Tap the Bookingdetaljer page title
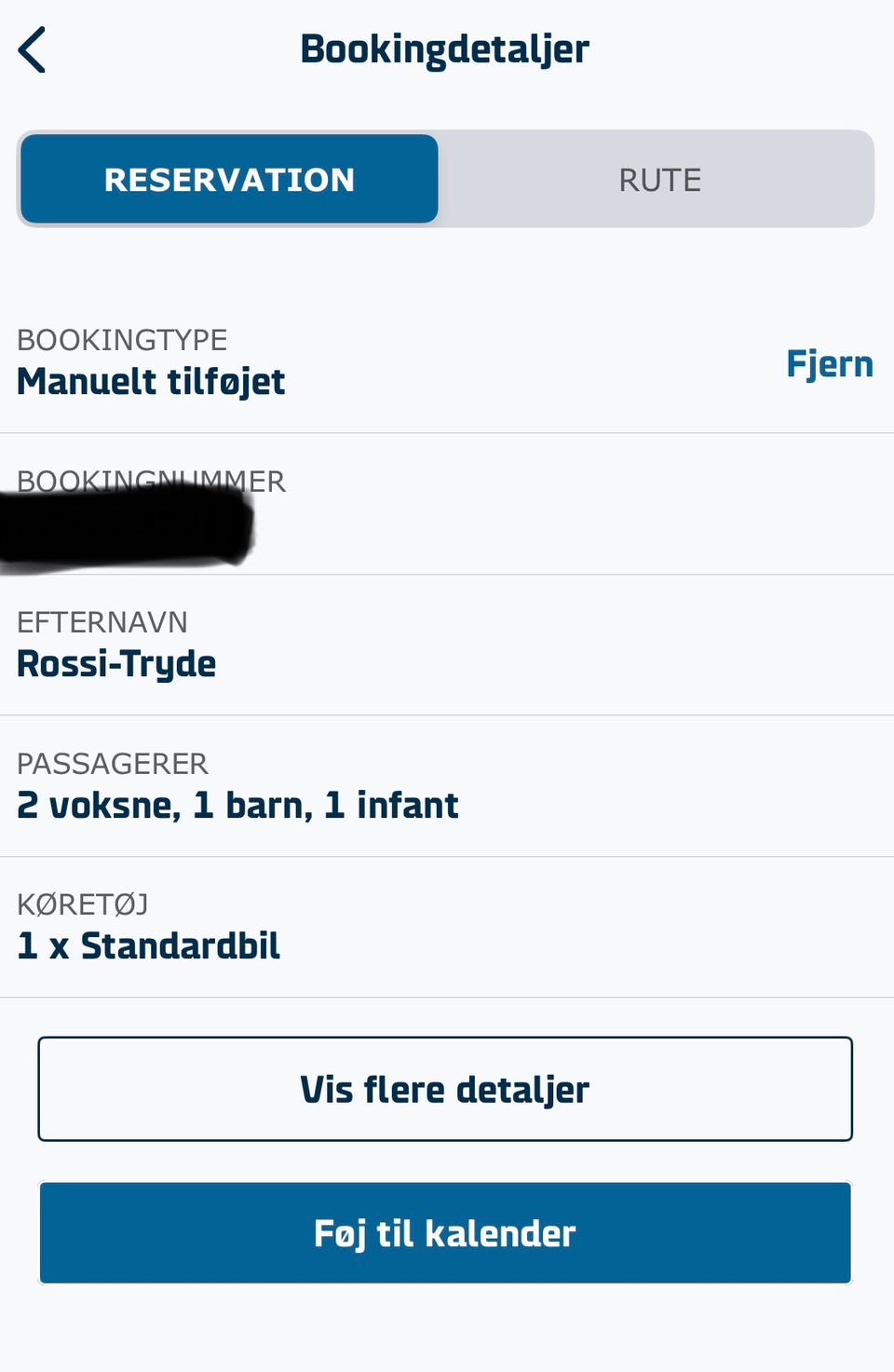894x1372 pixels. tap(444, 49)
